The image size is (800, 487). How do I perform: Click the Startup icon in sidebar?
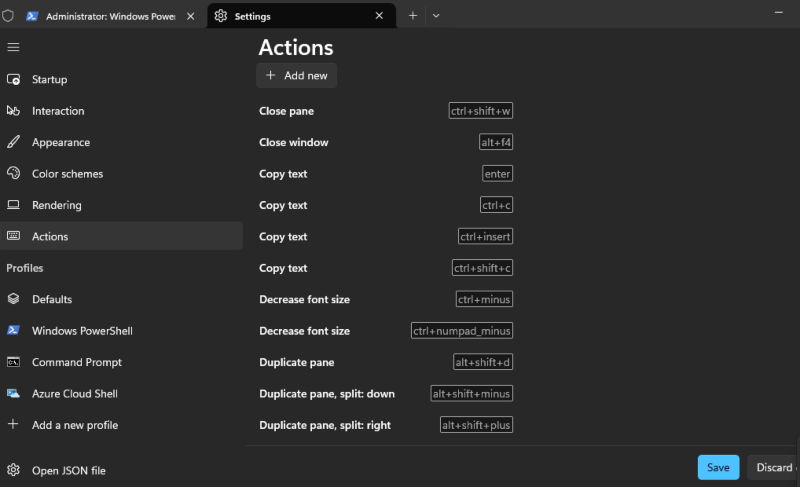pos(13,80)
